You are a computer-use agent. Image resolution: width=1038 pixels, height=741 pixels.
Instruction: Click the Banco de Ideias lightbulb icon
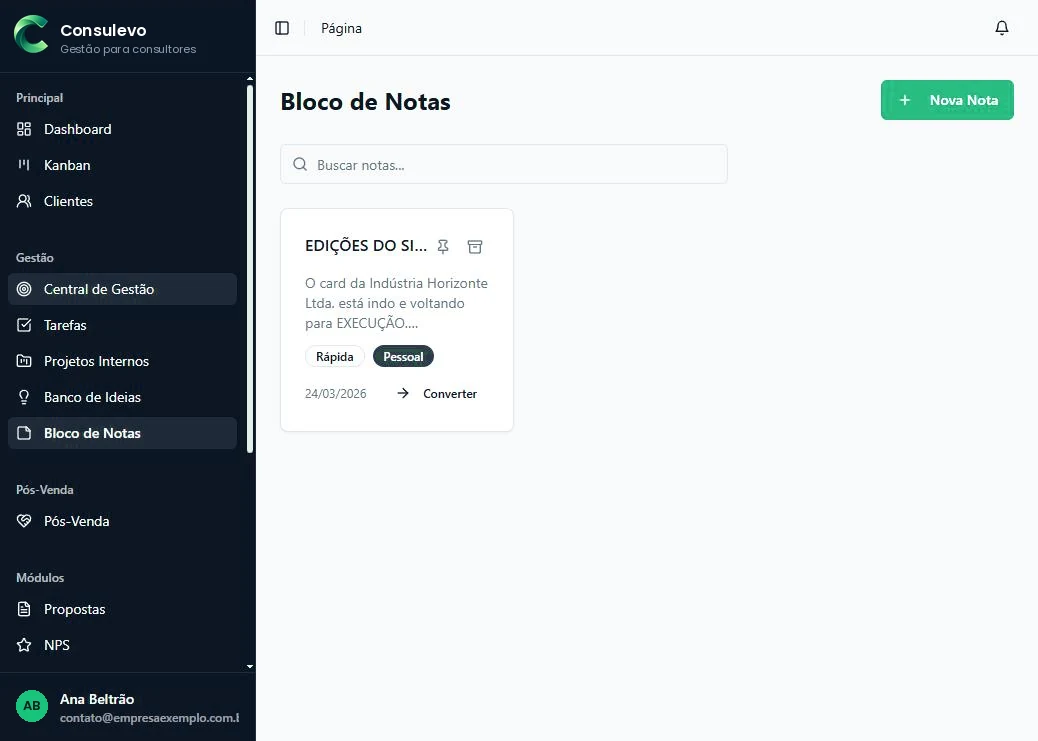coord(24,397)
